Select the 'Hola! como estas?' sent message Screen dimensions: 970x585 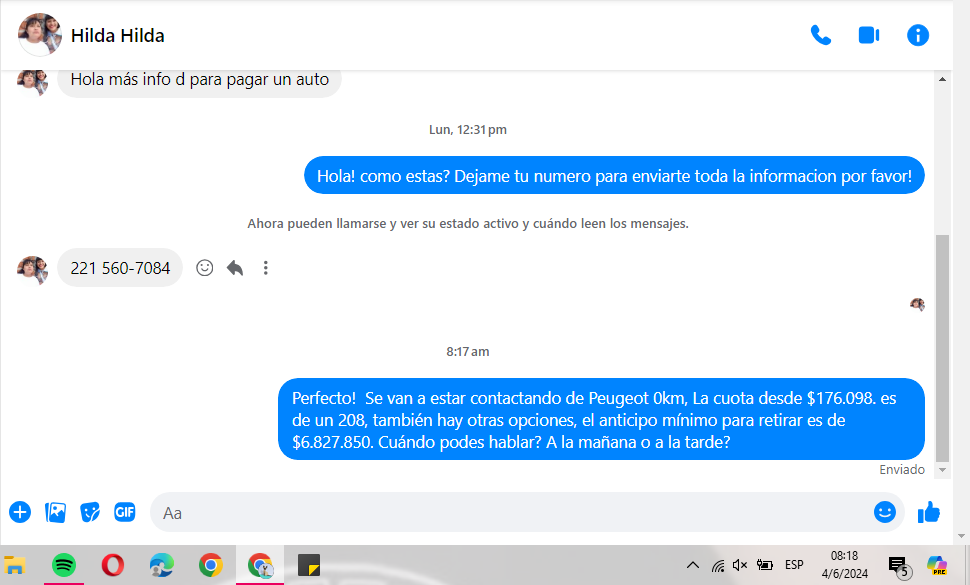click(614, 176)
